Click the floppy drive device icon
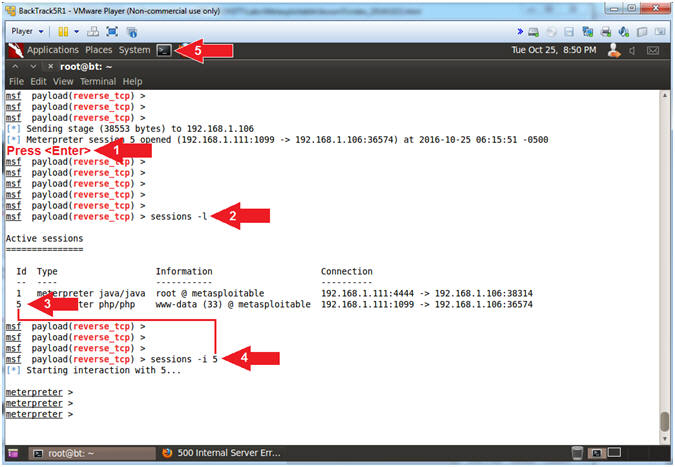 [x=569, y=32]
